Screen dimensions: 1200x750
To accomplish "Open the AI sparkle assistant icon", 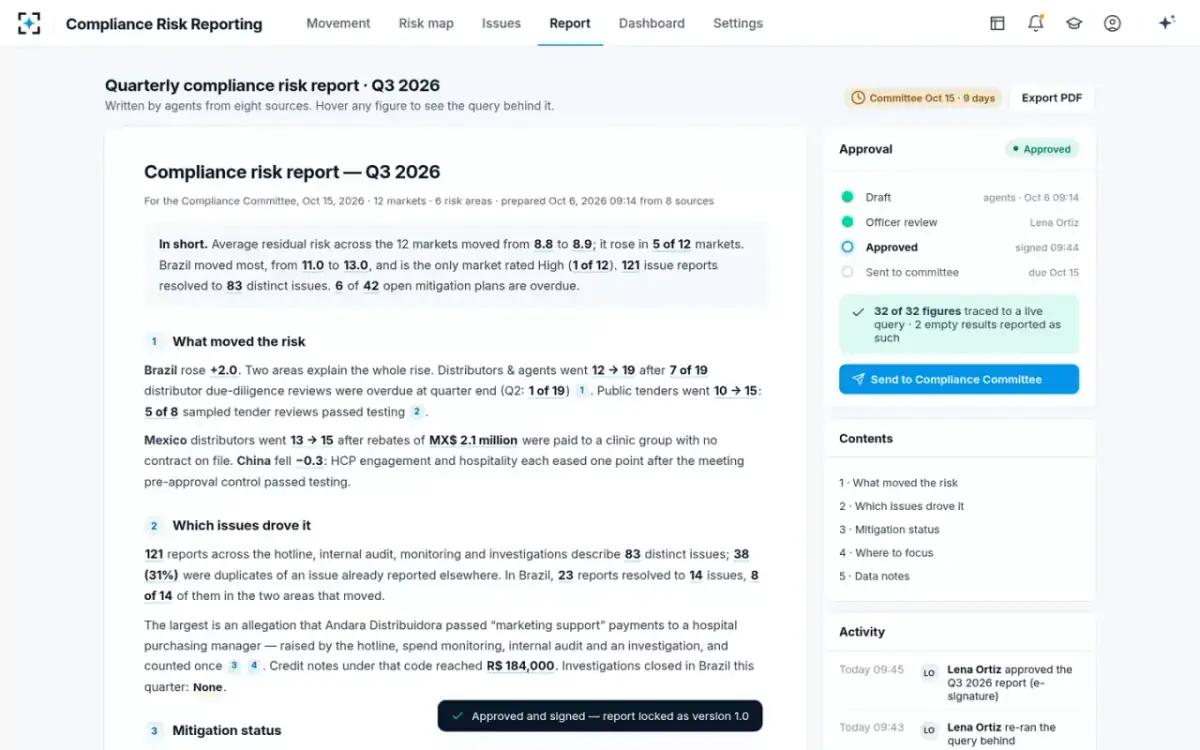I will coord(1166,23).
